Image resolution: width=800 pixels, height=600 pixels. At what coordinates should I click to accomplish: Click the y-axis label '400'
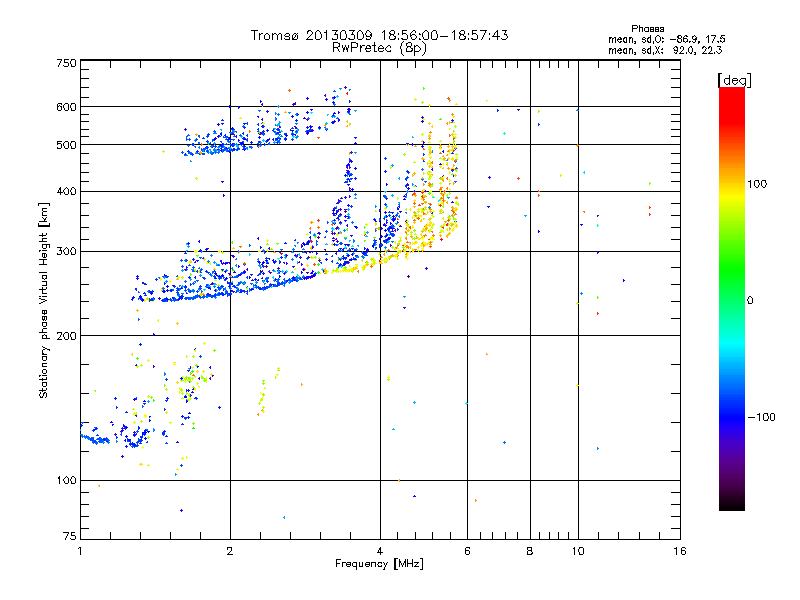66,192
